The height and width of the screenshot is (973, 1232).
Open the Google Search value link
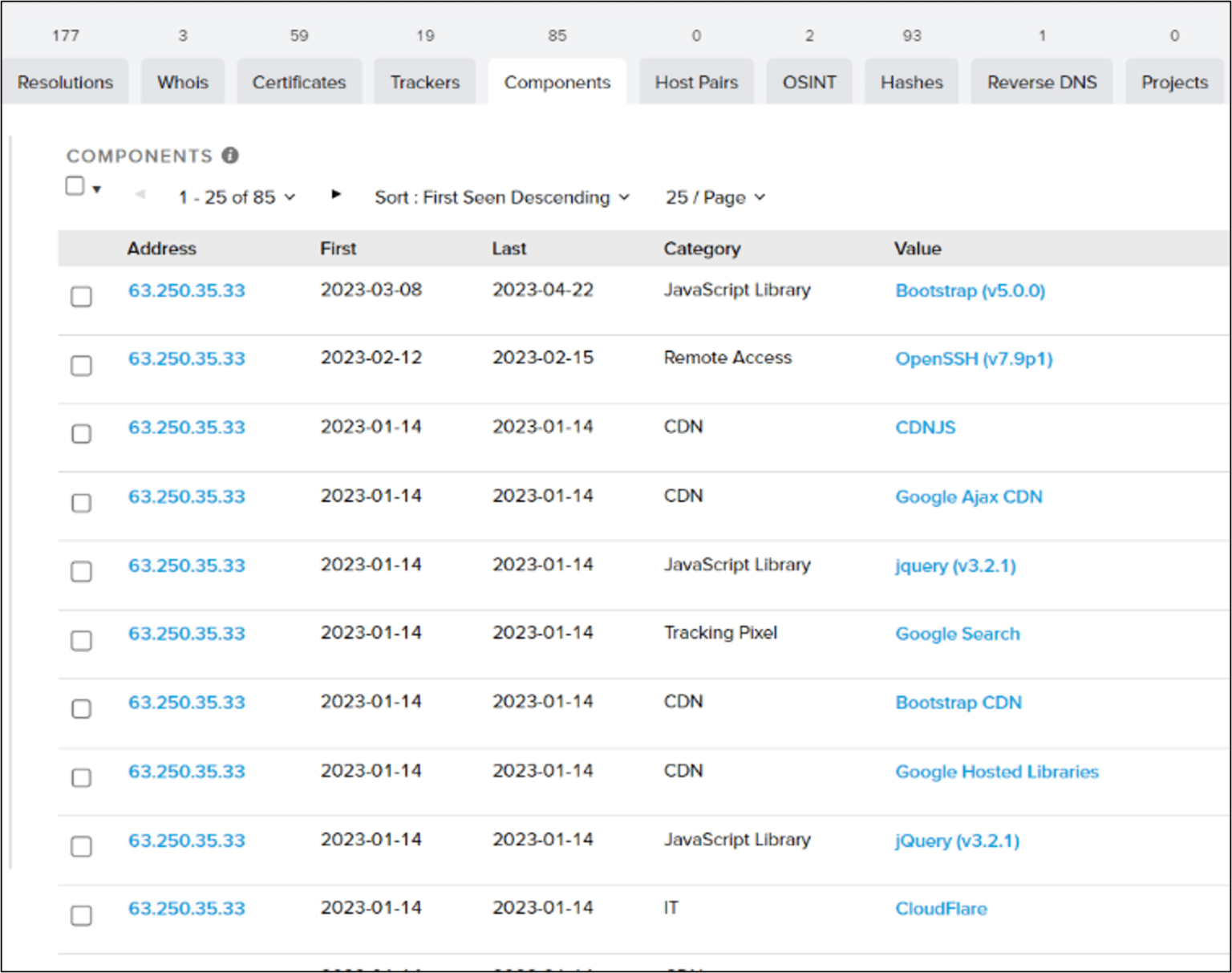[958, 634]
